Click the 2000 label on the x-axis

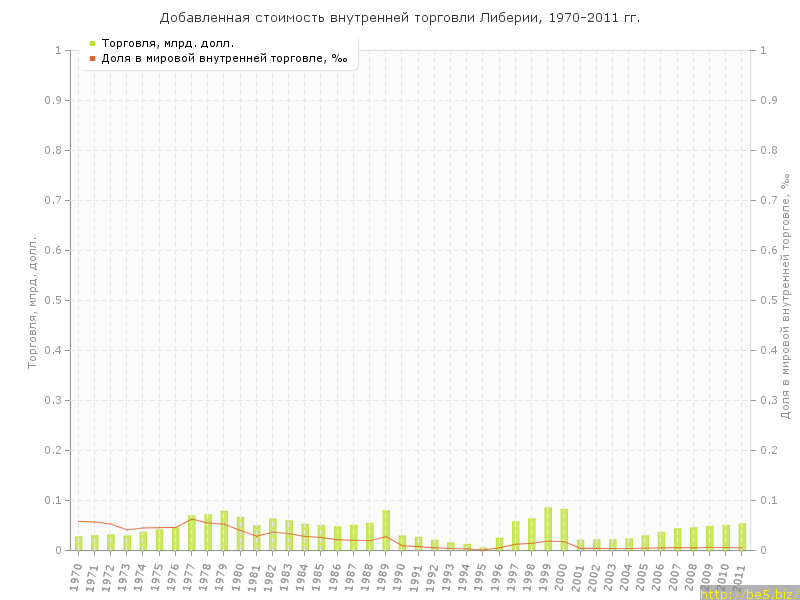click(x=562, y=575)
